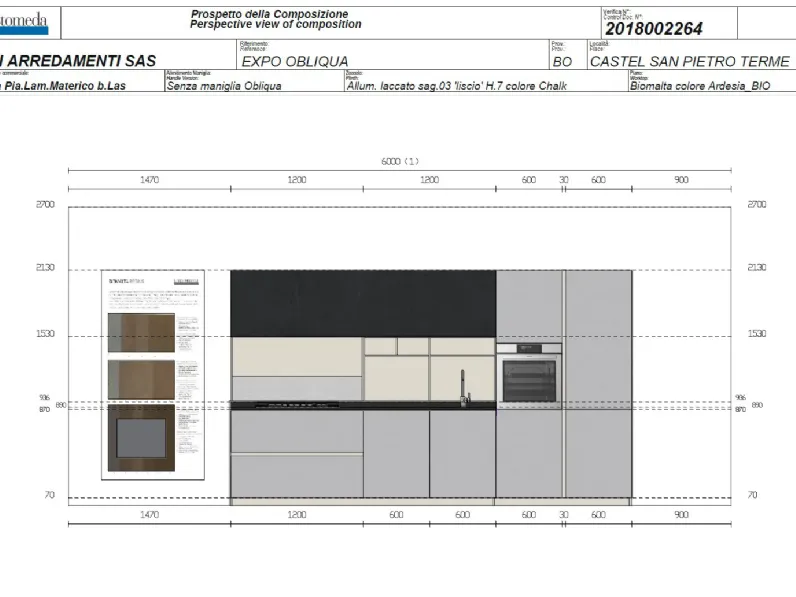Click the built-in oven in the drawing

[x=529, y=375]
